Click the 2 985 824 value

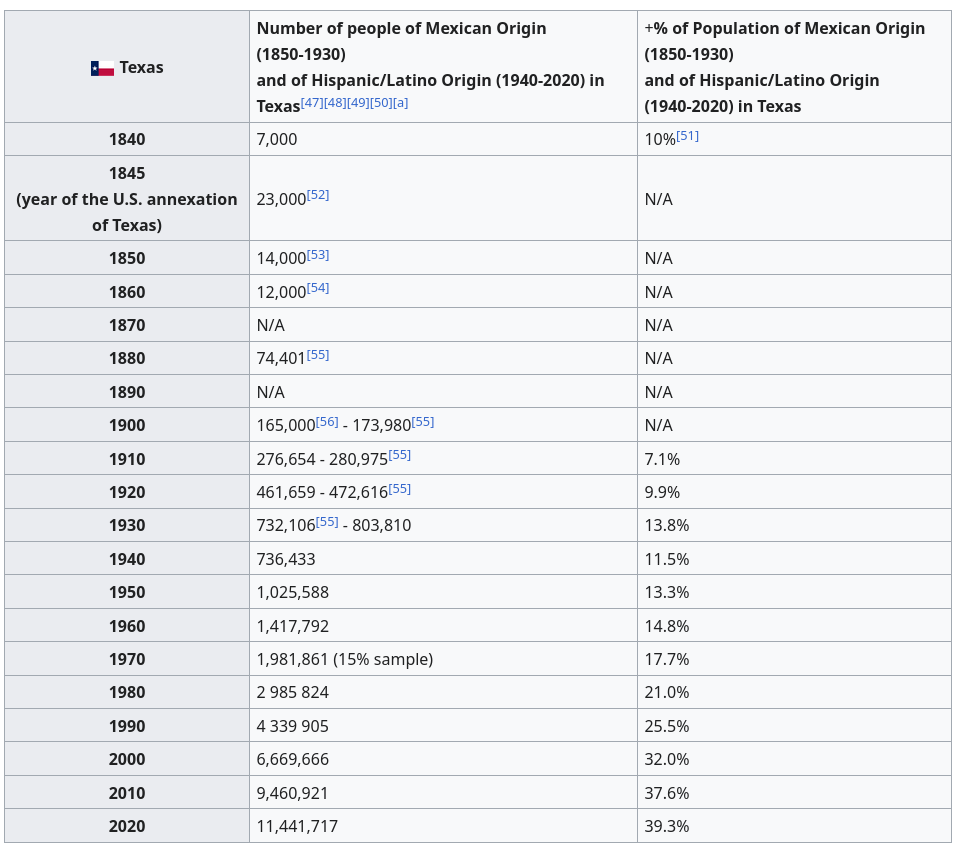(x=293, y=692)
